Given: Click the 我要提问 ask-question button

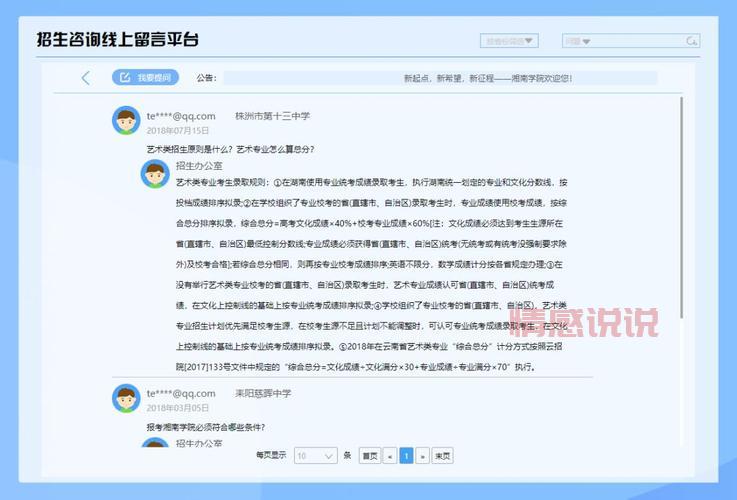Looking at the screenshot, I should [145, 78].
